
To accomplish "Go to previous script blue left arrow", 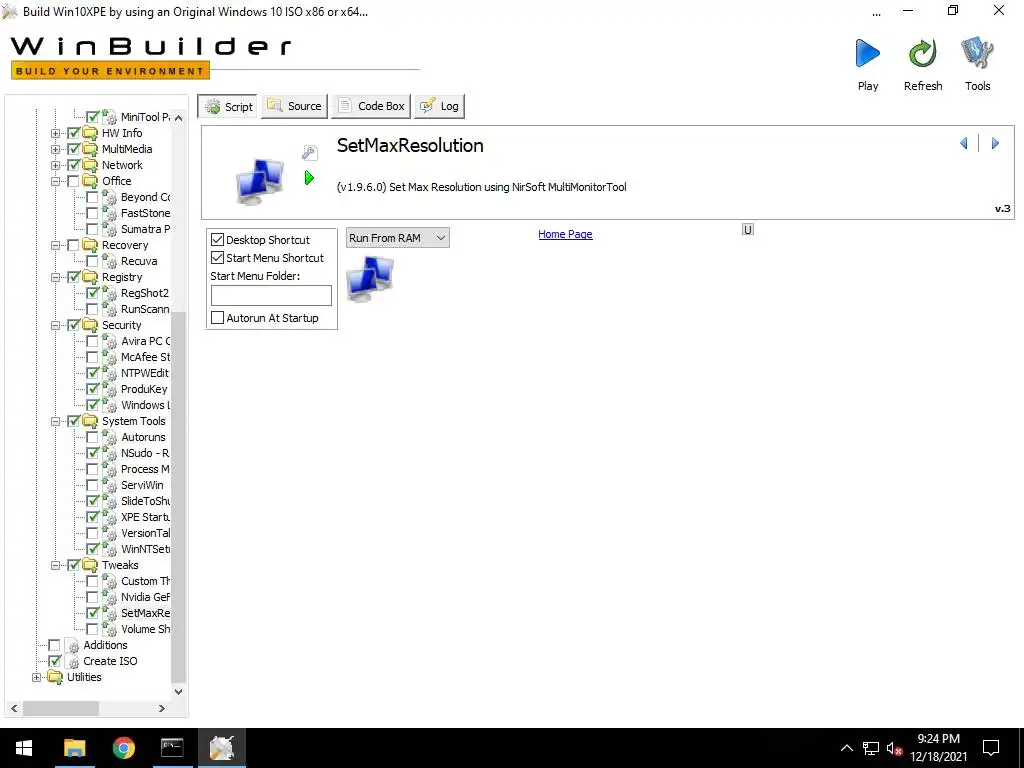I will pyautogui.click(x=964, y=143).
